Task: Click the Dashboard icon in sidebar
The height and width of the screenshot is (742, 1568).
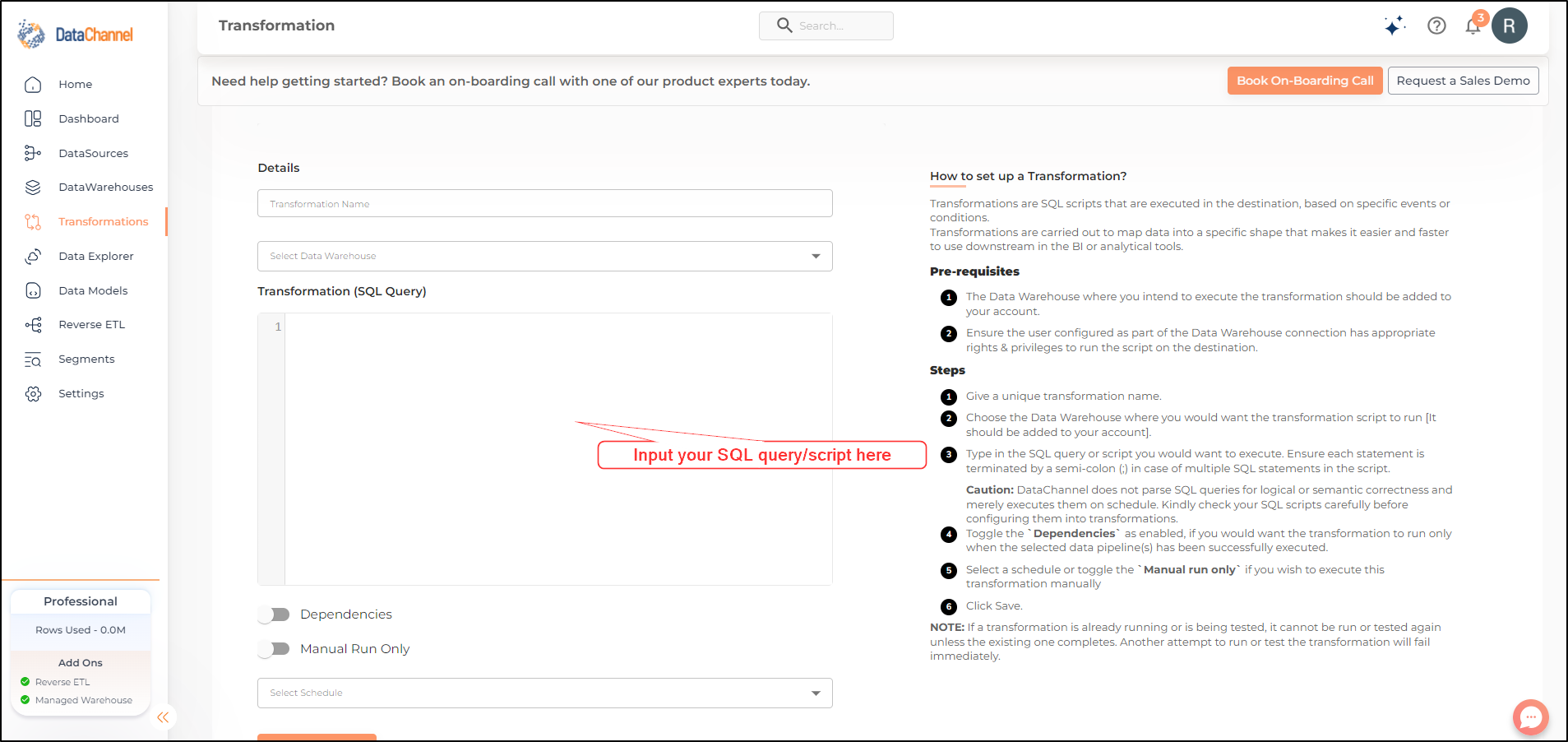Action: (x=33, y=119)
